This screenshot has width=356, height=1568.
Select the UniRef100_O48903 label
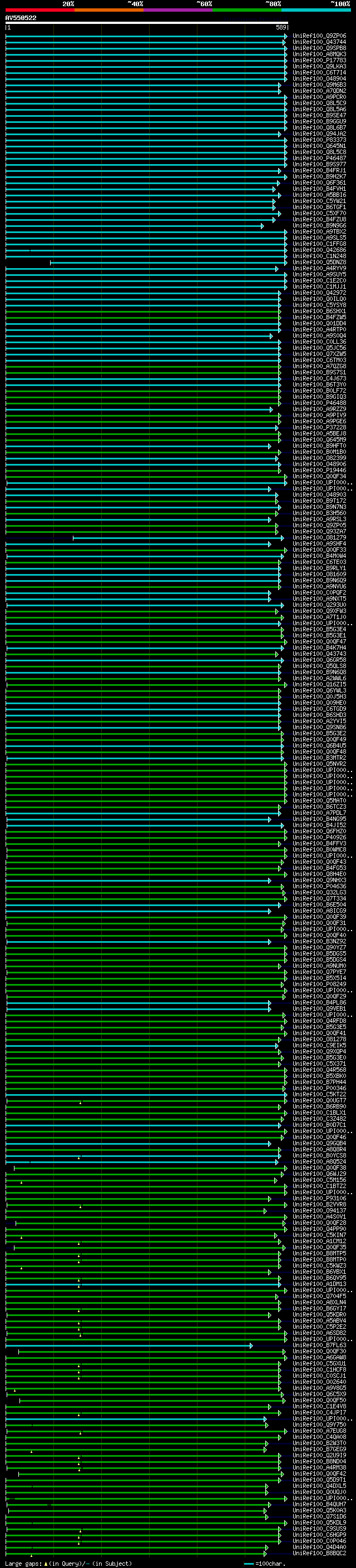tap(319, 495)
